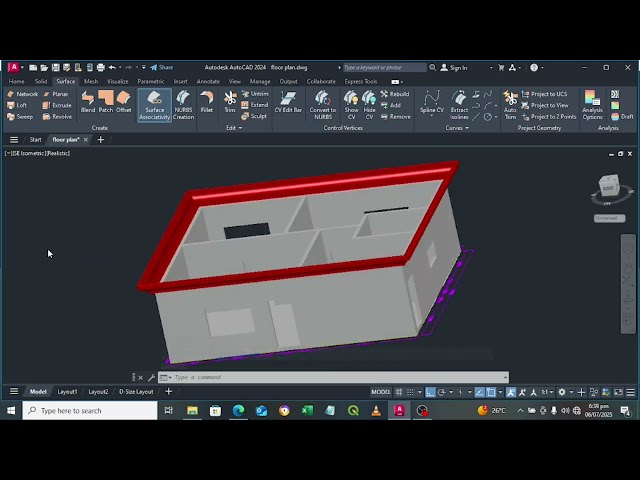Switch to the Home ribbon tab

[16, 81]
